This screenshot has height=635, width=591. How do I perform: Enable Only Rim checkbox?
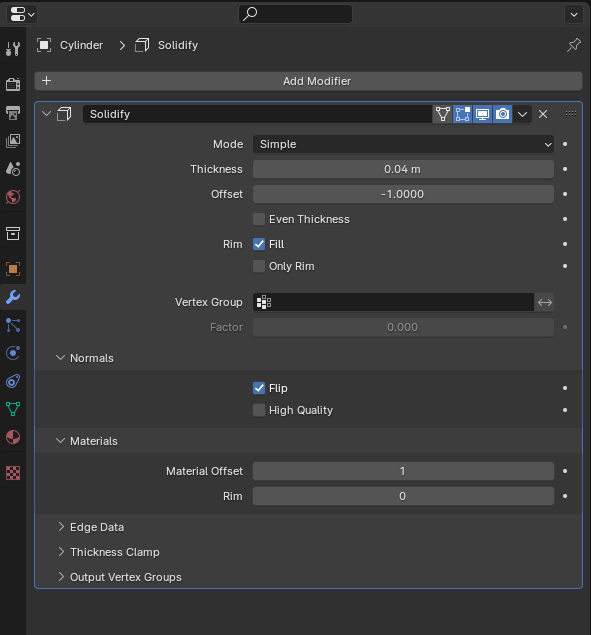point(259,266)
